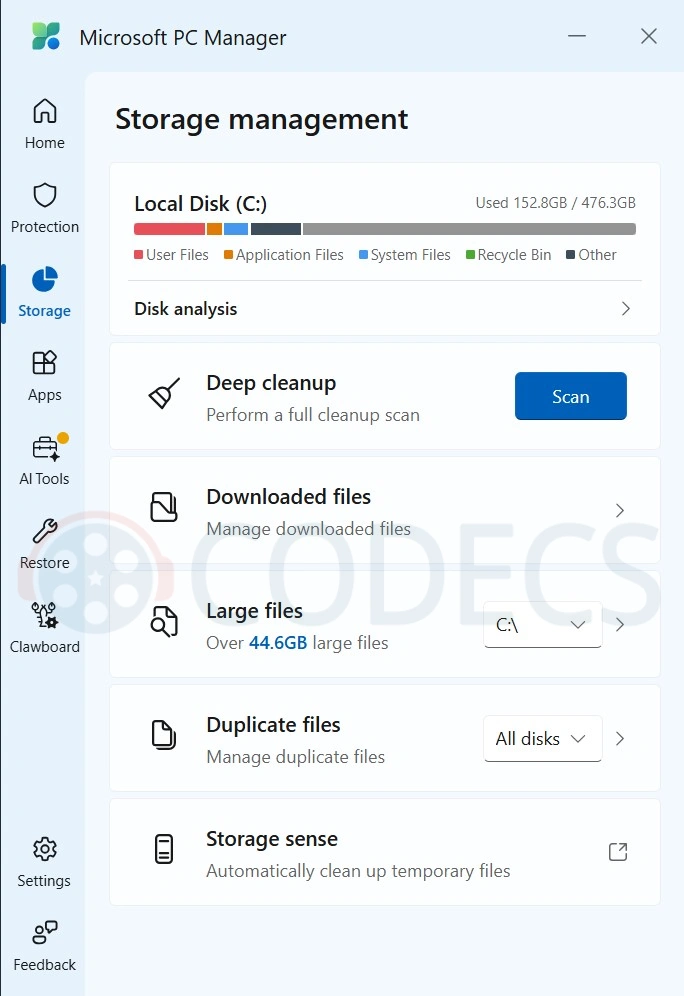Click the Application Files legend entry
Image resolution: width=684 pixels, height=996 pixels.
pyautogui.click(x=284, y=255)
